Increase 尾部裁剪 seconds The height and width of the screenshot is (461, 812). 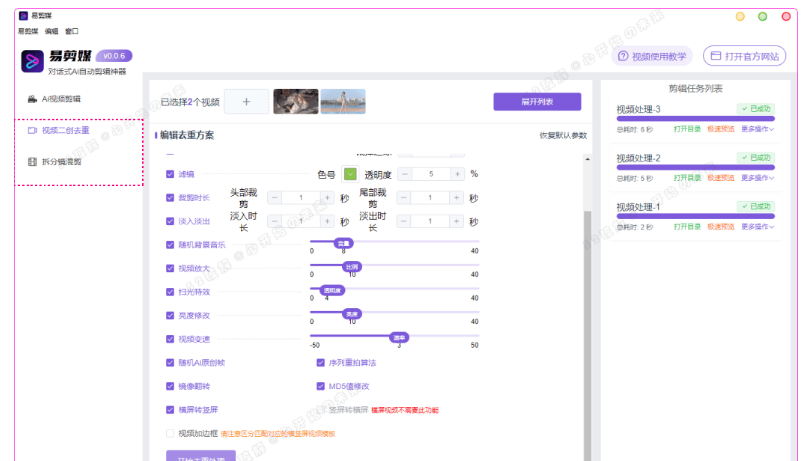coord(456,198)
